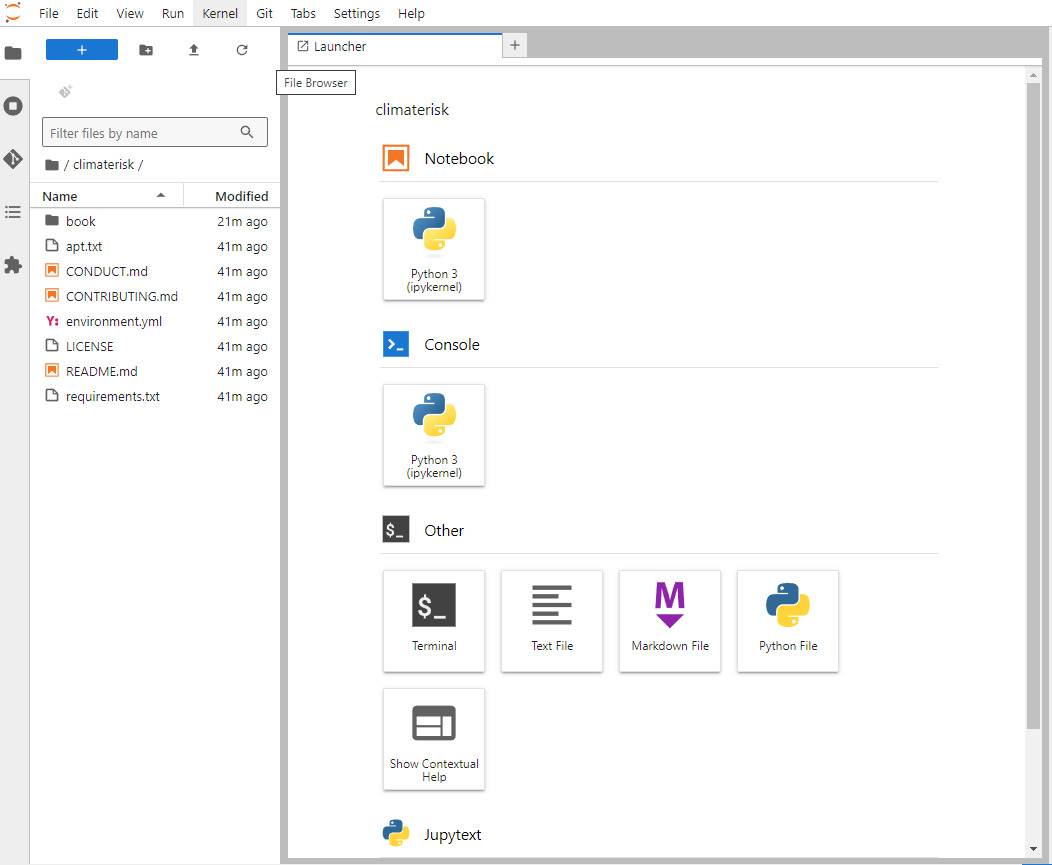Click the Other section terminal icon
This screenshot has width=1052, height=865.
pos(396,530)
